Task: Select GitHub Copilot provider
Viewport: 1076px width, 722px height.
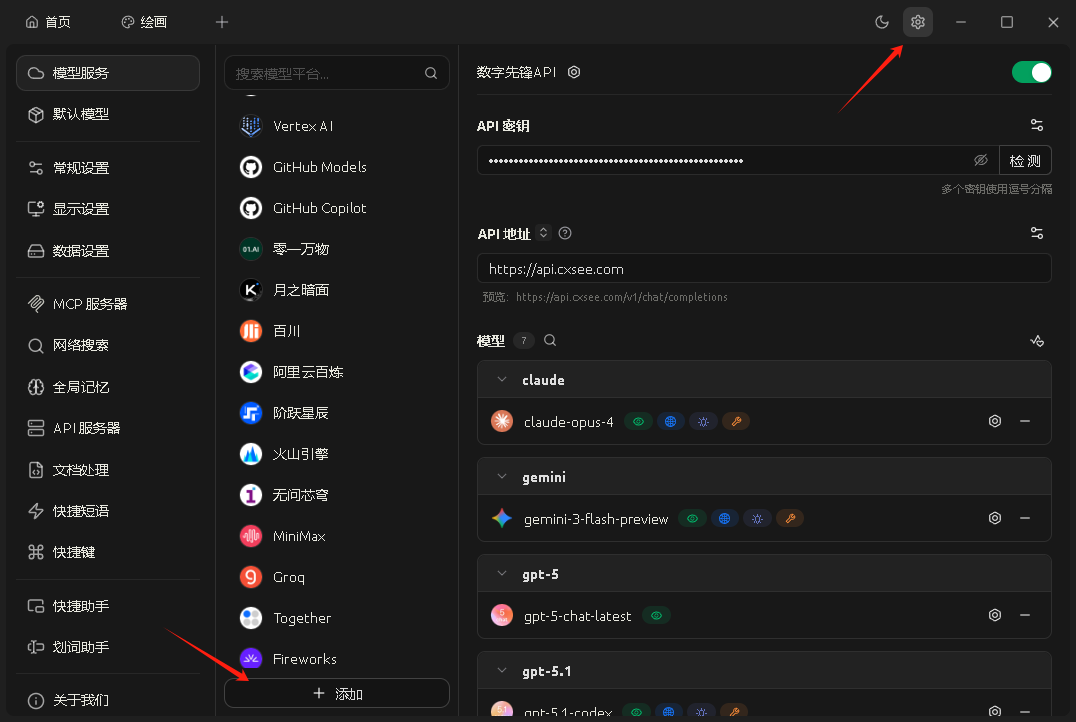Action: (x=319, y=208)
